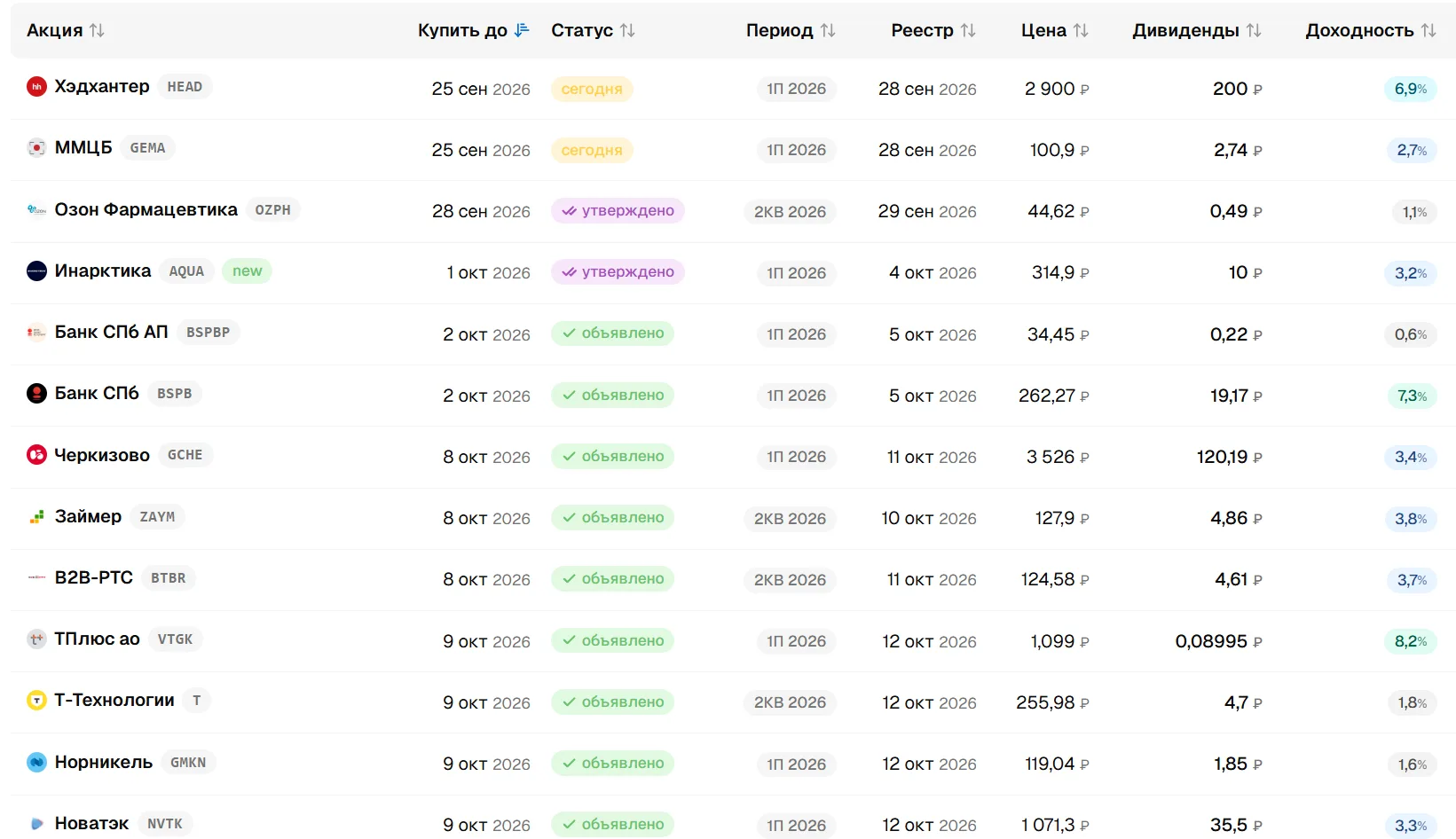Click the 1П 2026 period in Норникель row
Image resolution: width=1456 pixels, height=839 pixels.
tap(796, 765)
